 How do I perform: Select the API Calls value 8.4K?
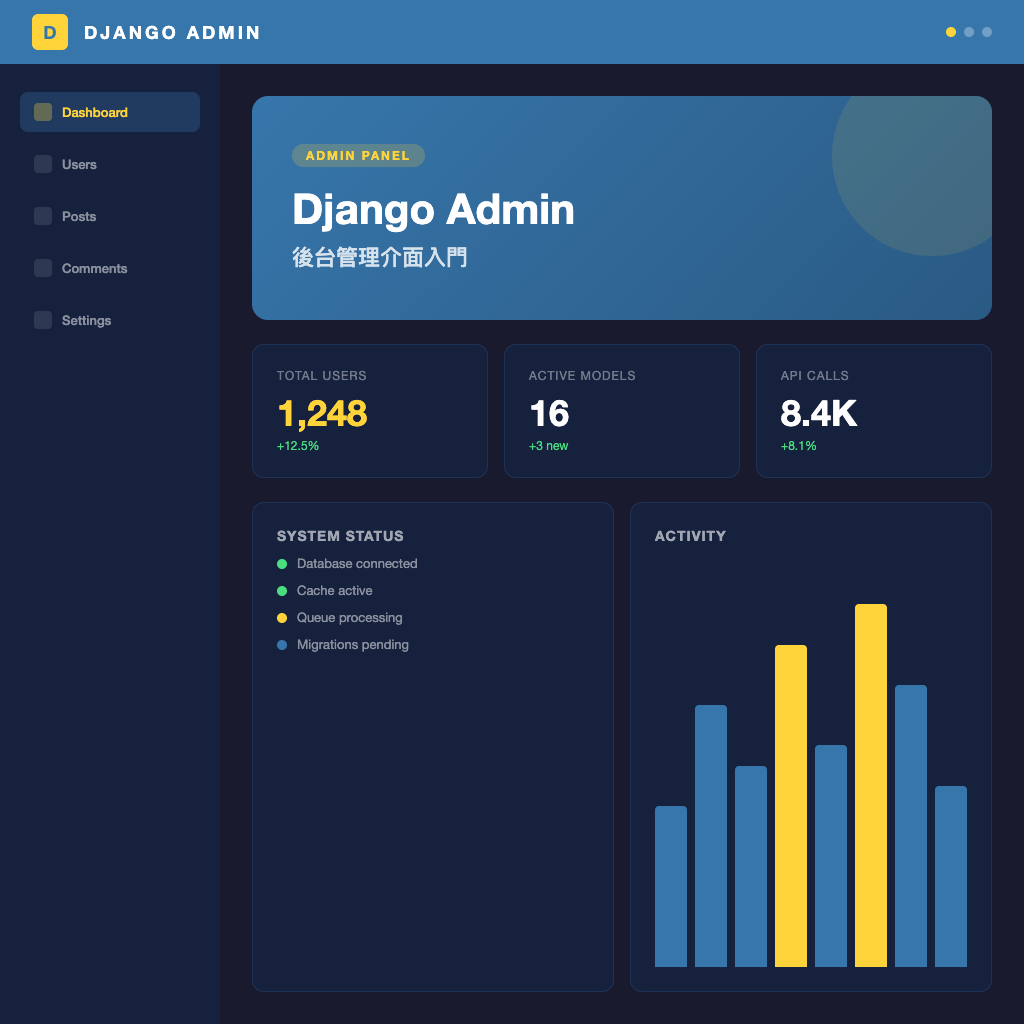tap(819, 413)
